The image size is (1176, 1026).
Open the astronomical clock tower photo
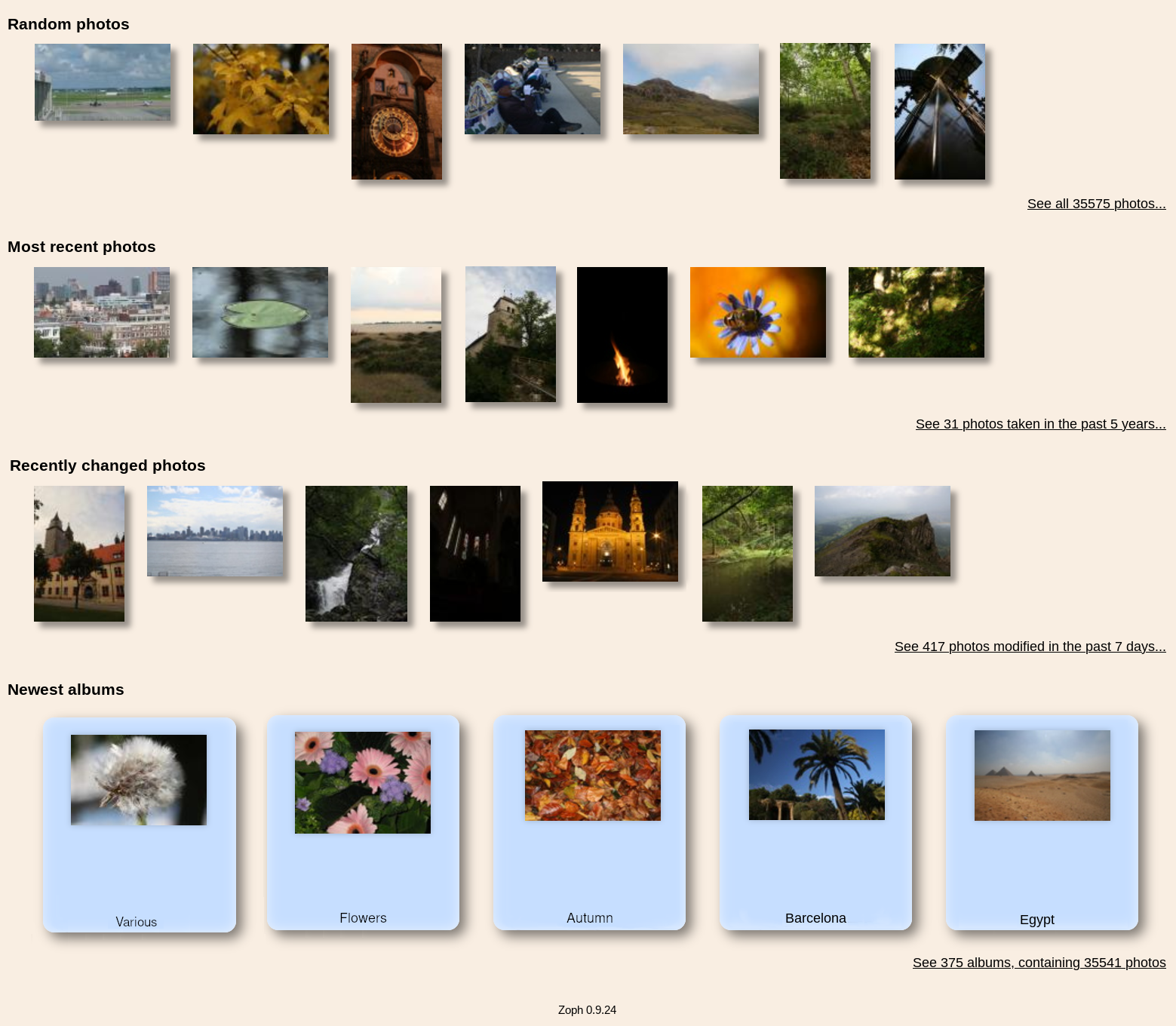click(x=397, y=112)
